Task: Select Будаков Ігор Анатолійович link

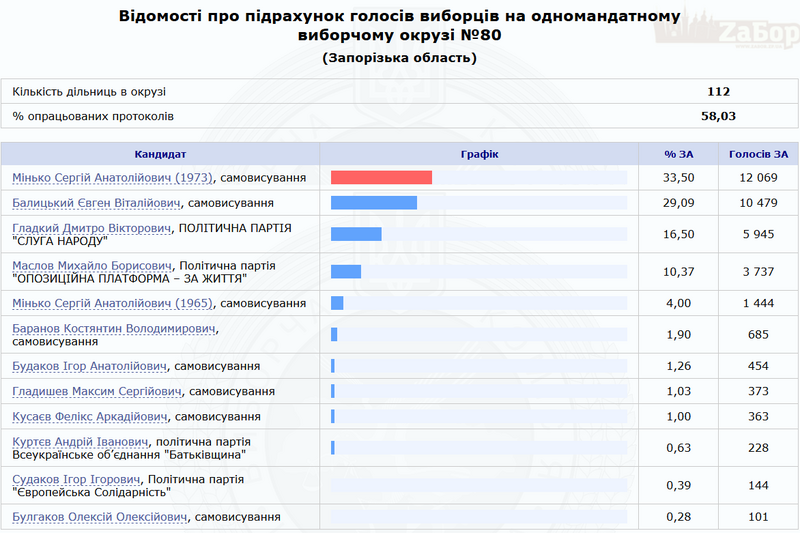Action: point(89,366)
